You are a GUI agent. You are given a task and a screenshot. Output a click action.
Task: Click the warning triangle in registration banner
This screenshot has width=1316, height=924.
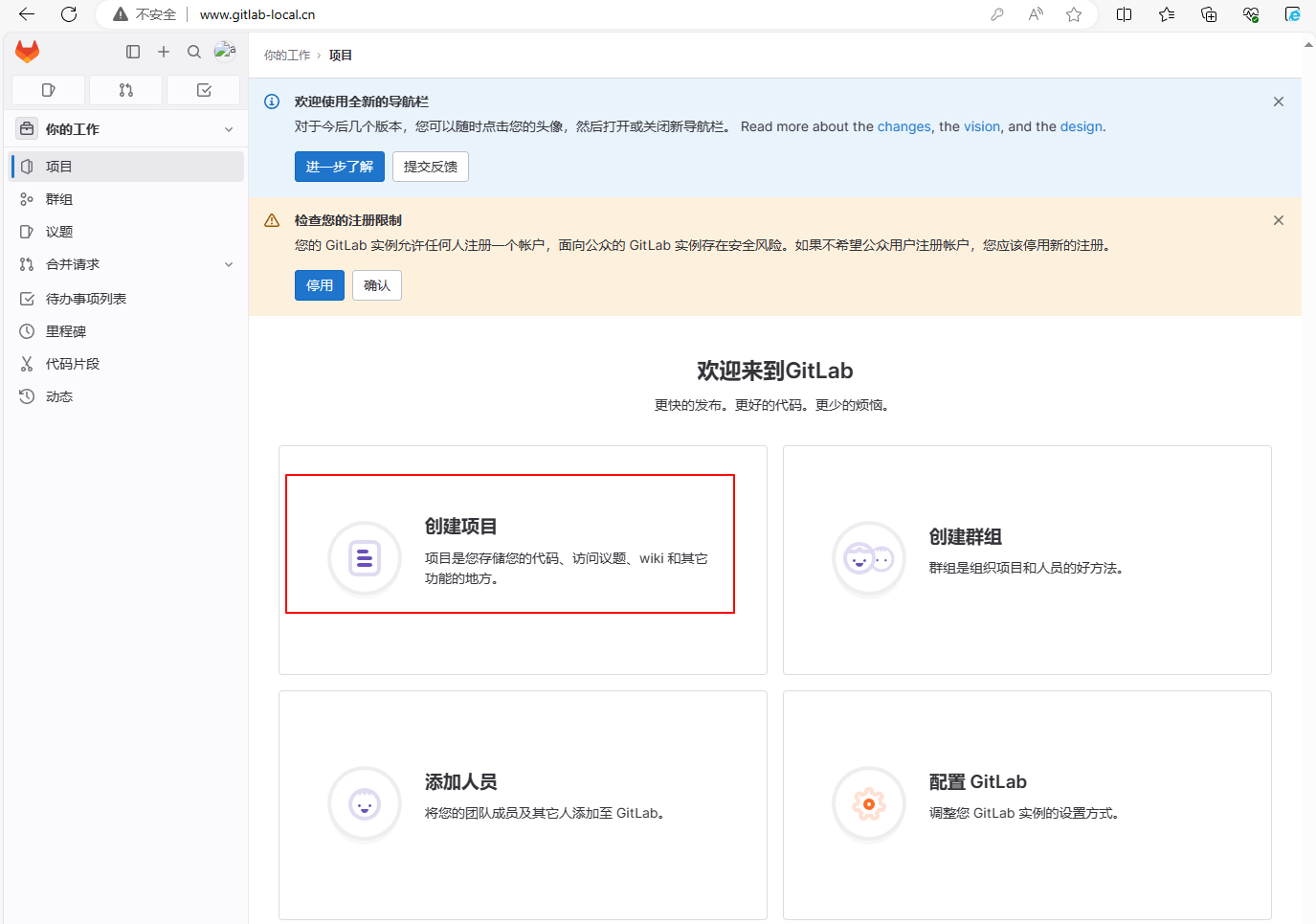click(272, 220)
